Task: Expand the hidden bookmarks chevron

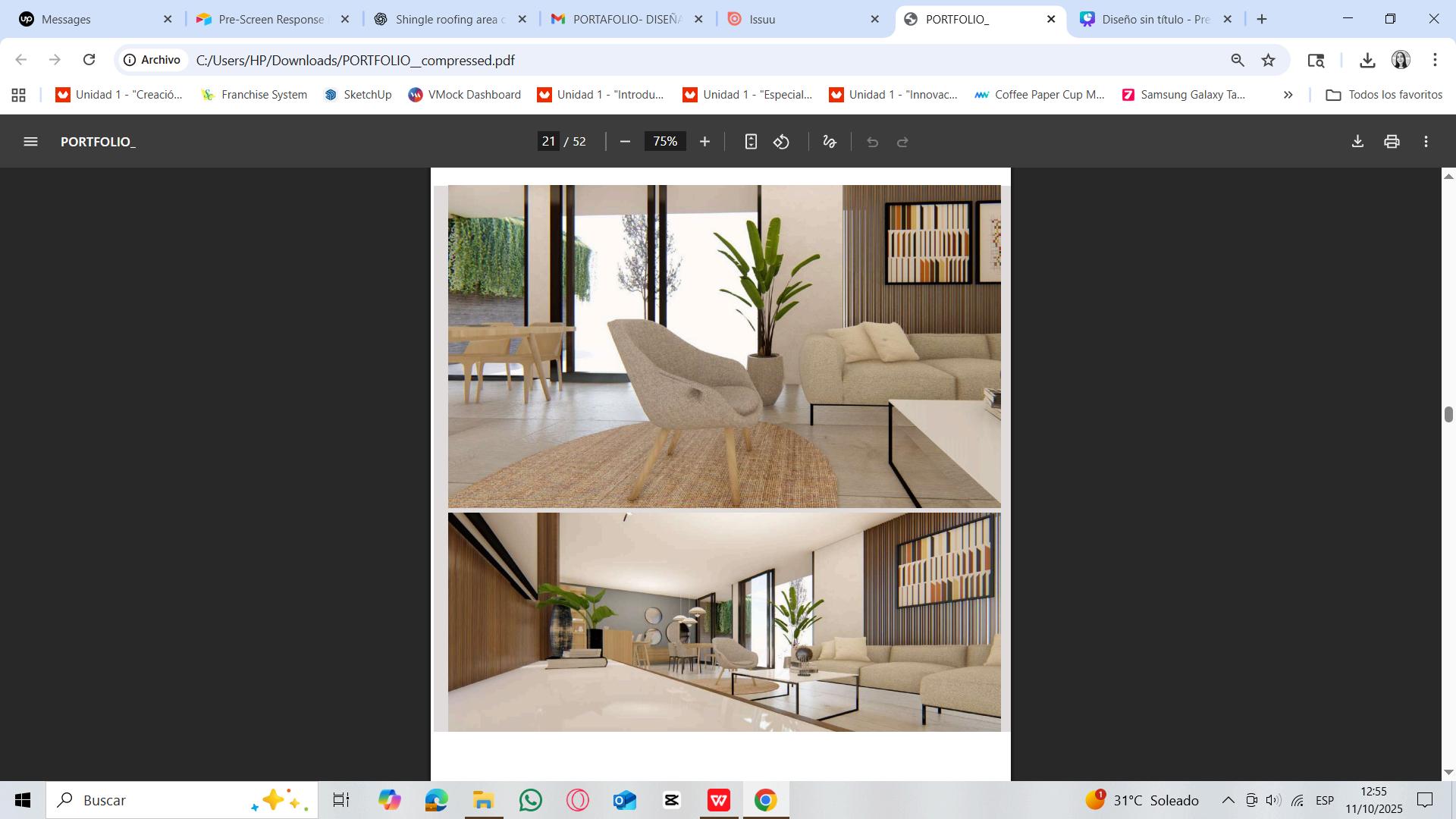Action: pyautogui.click(x=1288, y=96)
